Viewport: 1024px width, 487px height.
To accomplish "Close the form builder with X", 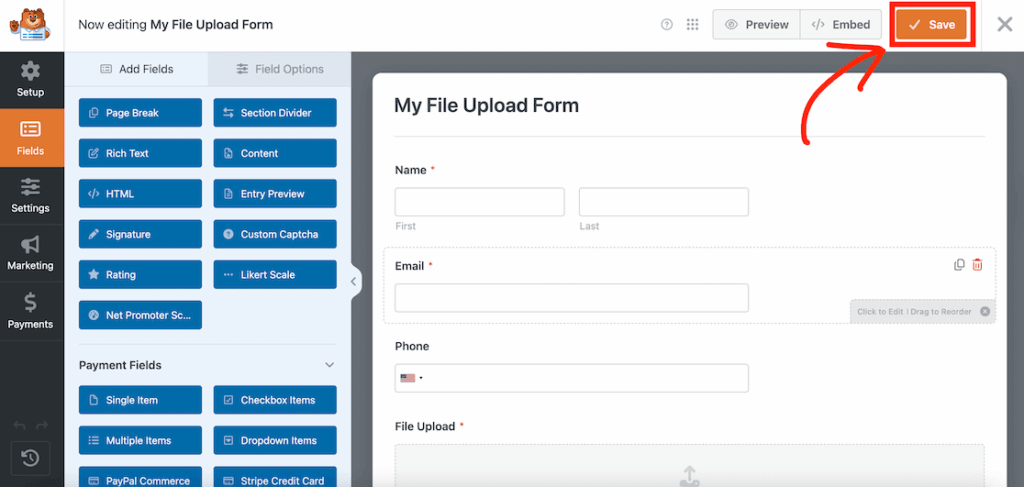I will pyautogui.click(x=1004, y=25).
